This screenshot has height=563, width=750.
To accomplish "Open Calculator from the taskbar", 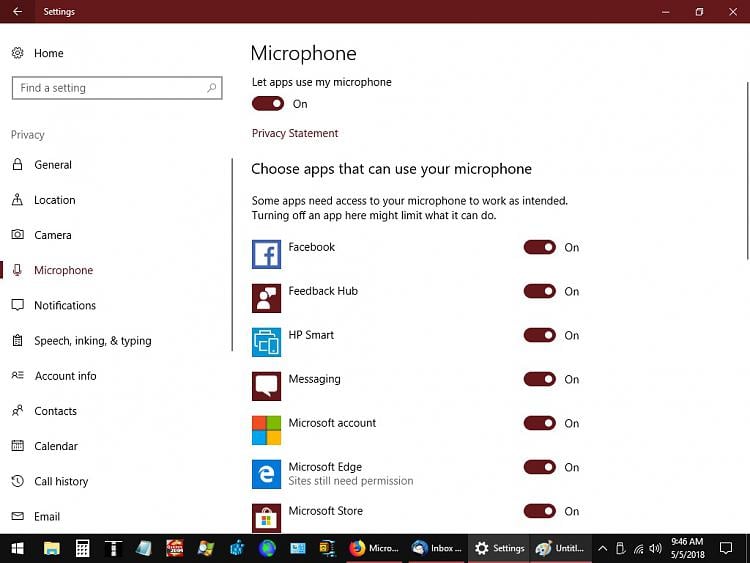I will 82,548.
